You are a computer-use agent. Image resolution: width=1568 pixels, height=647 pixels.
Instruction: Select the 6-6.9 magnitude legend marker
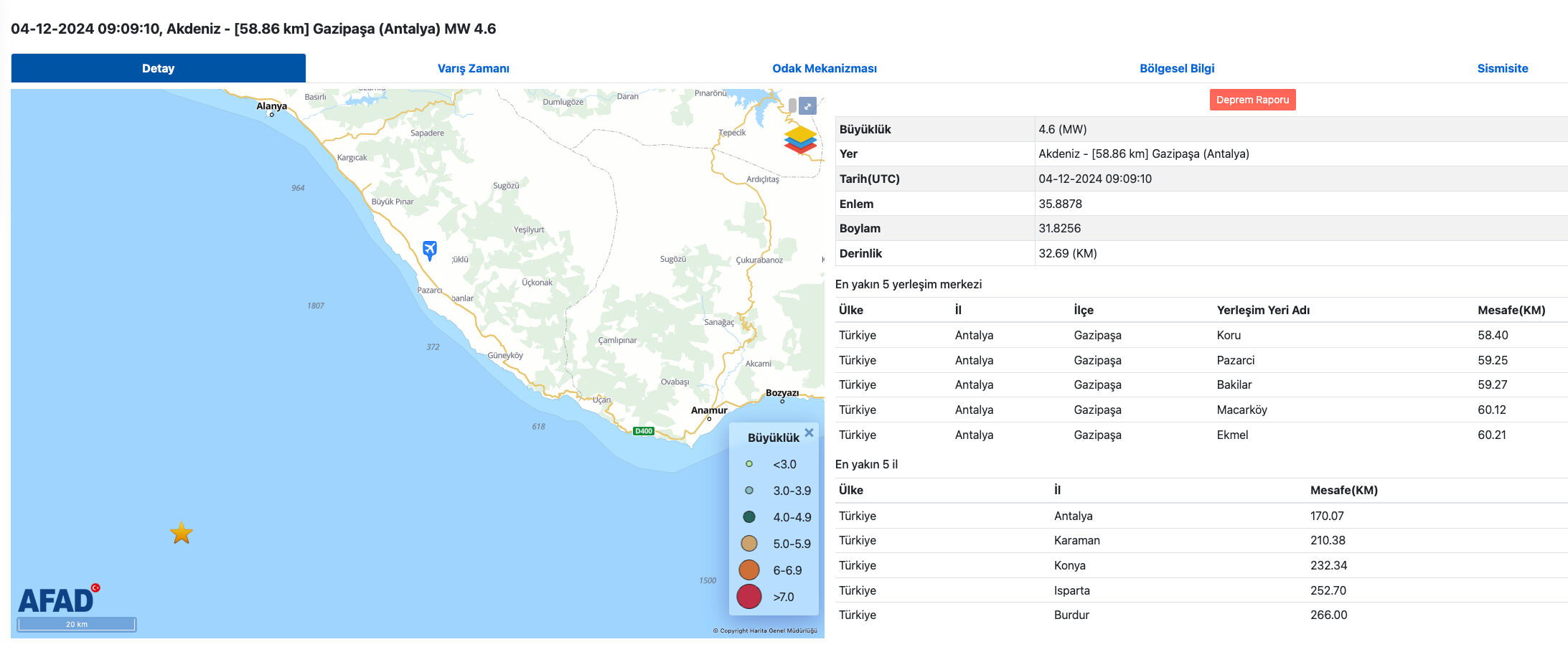(748, 570)
